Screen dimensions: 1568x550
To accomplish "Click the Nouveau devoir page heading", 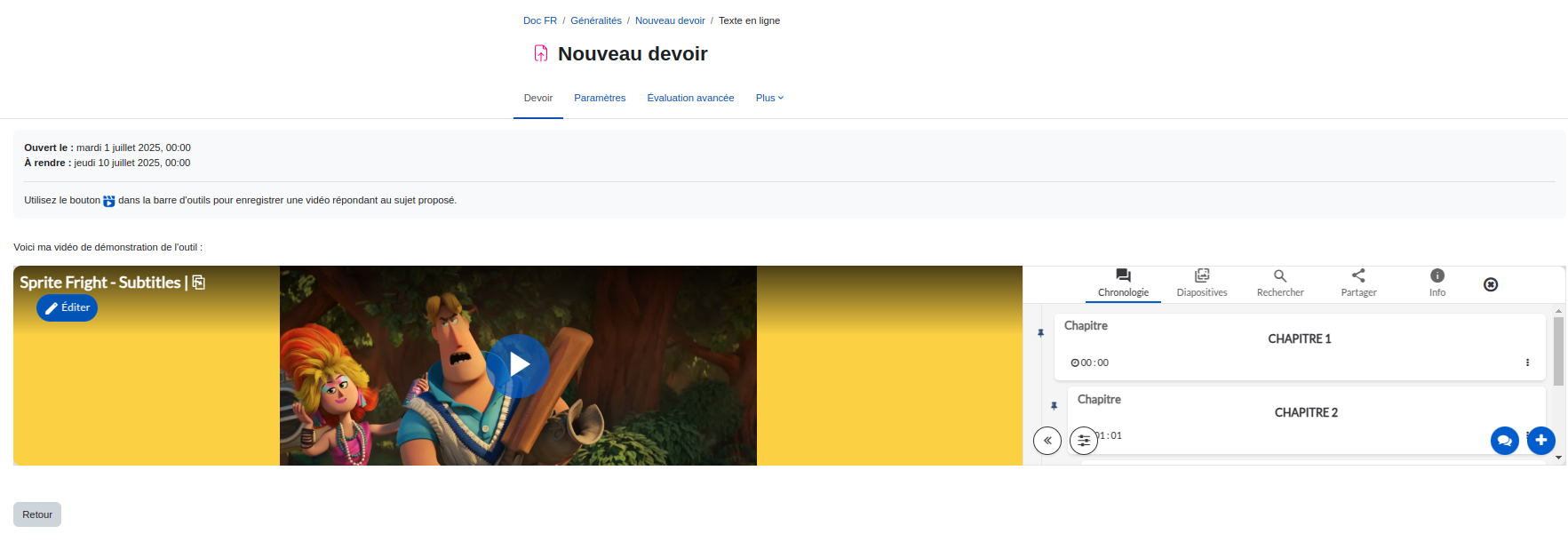I will click(633, 53).
